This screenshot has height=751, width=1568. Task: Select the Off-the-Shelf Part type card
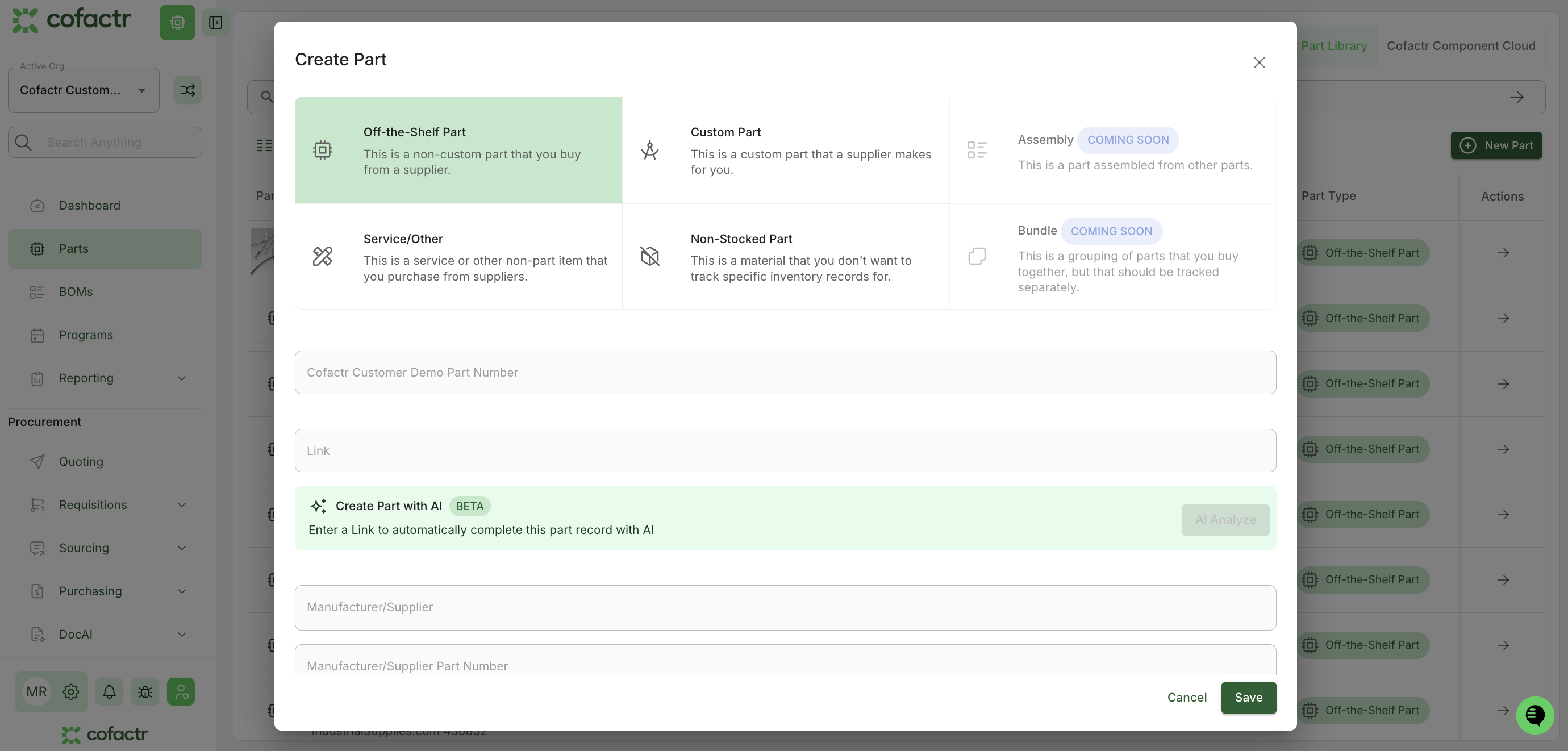tap(458, 150)
